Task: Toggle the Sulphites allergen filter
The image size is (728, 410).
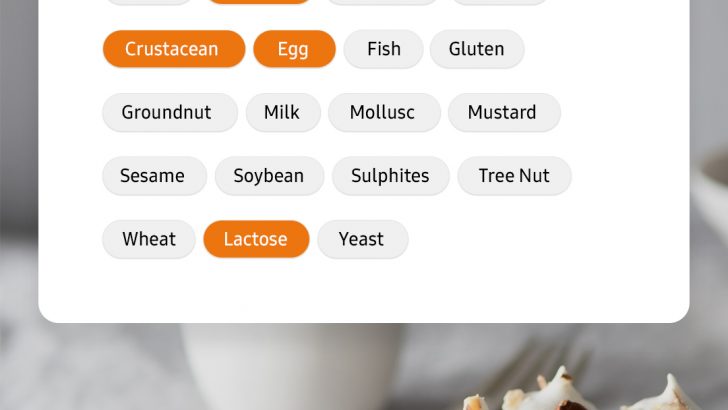Action: tap(390, 176)
